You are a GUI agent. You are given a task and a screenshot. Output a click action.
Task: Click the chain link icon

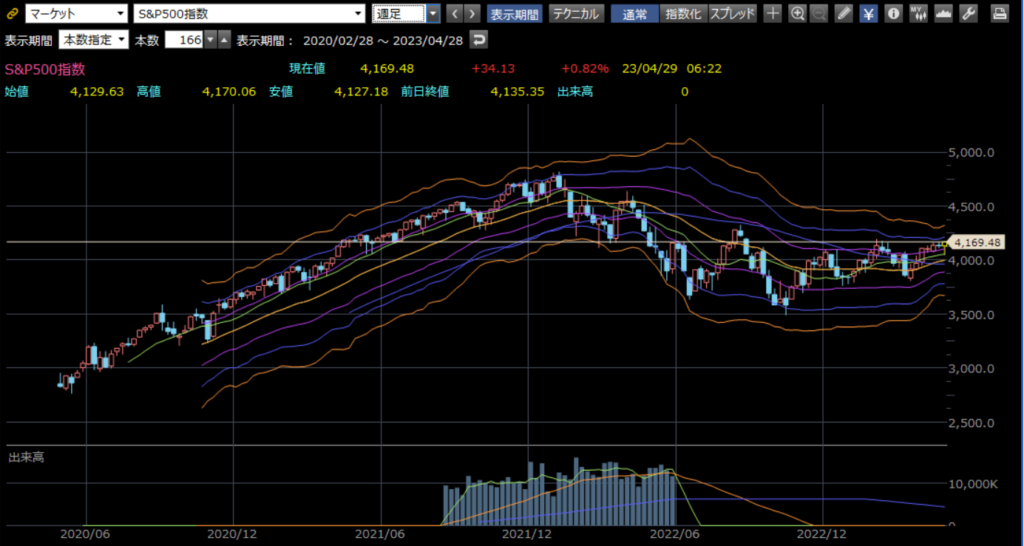(x=12, y=14)
